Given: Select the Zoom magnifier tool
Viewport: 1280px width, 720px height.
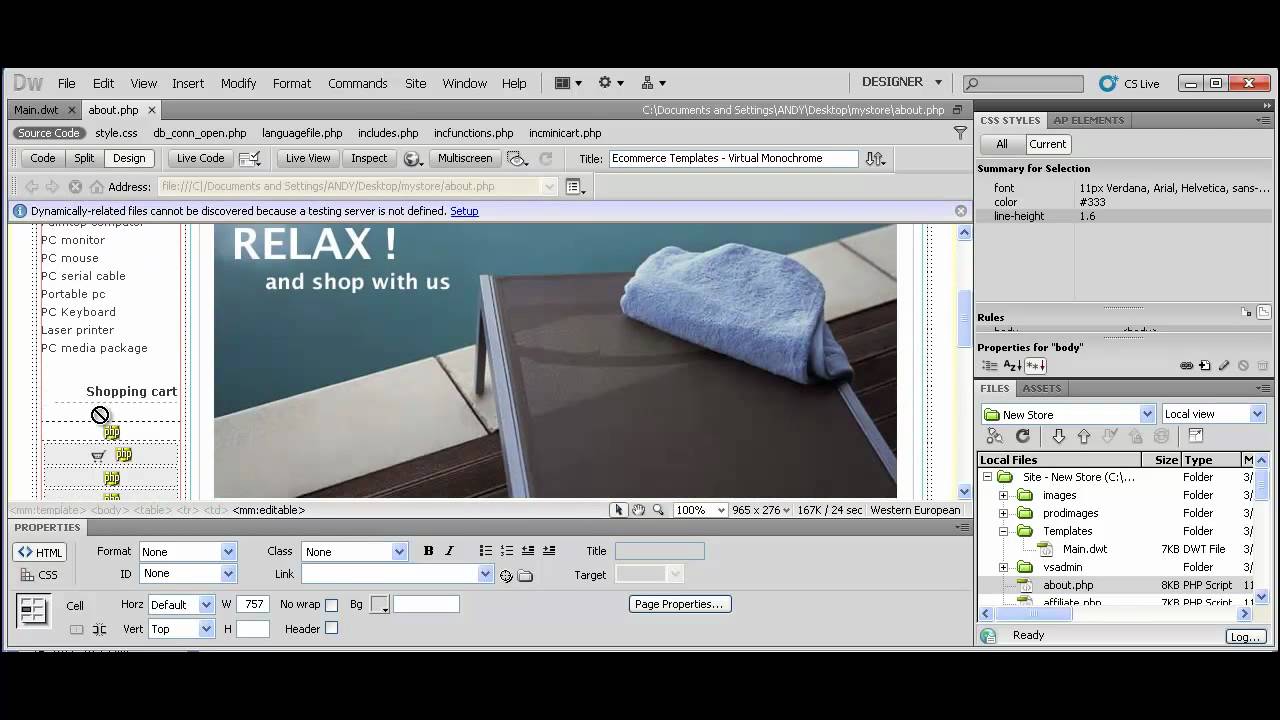Looking at the screenshot, I should [x=658, y=510].
